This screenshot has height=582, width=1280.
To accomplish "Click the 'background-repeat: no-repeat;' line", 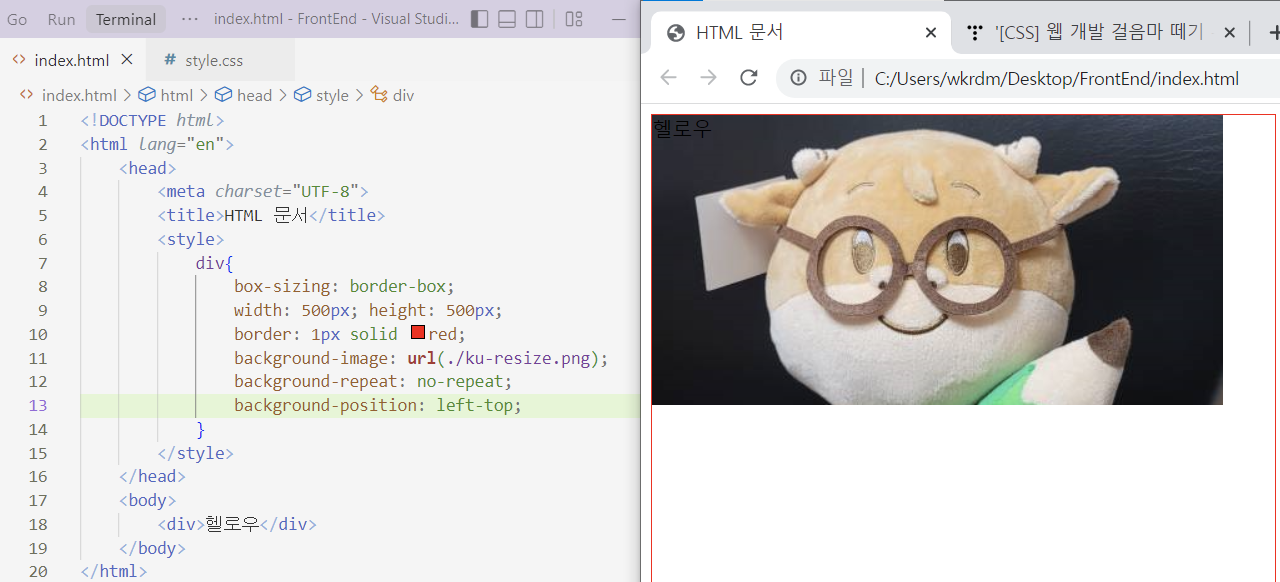I will pos(373,381).
